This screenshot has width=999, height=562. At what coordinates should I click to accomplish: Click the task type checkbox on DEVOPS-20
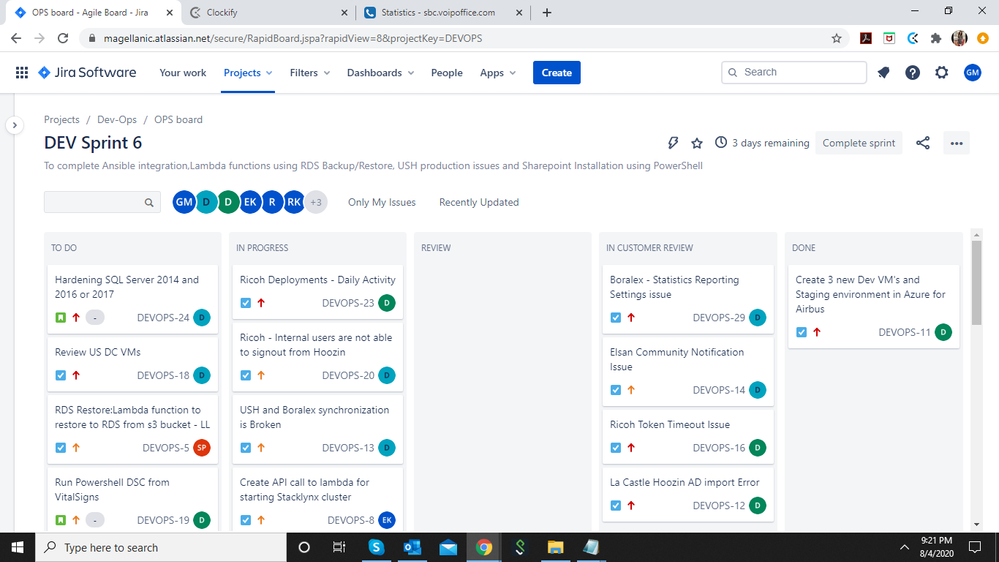[245, 375]
